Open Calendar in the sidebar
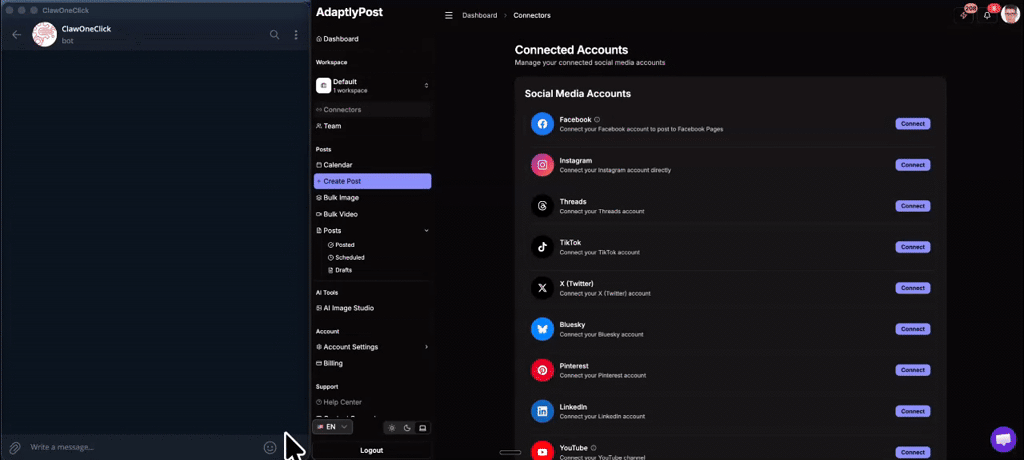The image size is (1024, 460). (x=372, y=165)
